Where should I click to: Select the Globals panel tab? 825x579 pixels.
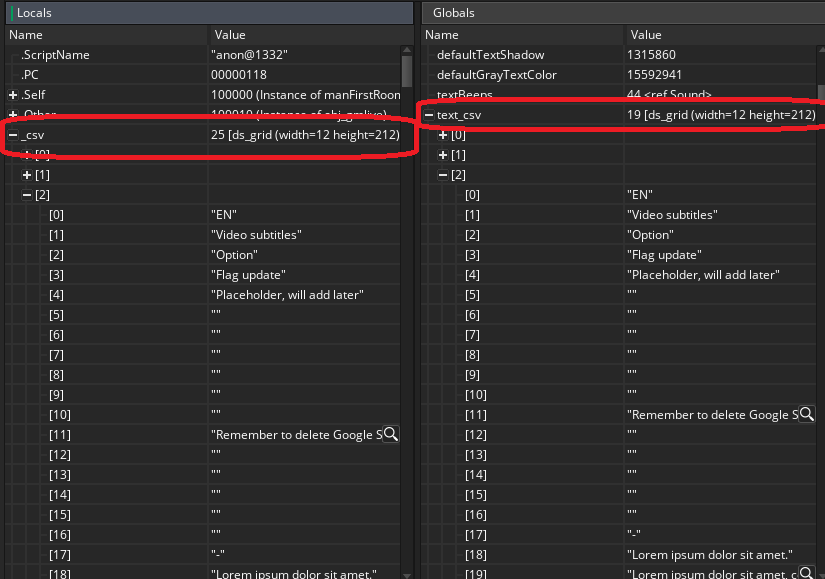(x=623, y=13)
